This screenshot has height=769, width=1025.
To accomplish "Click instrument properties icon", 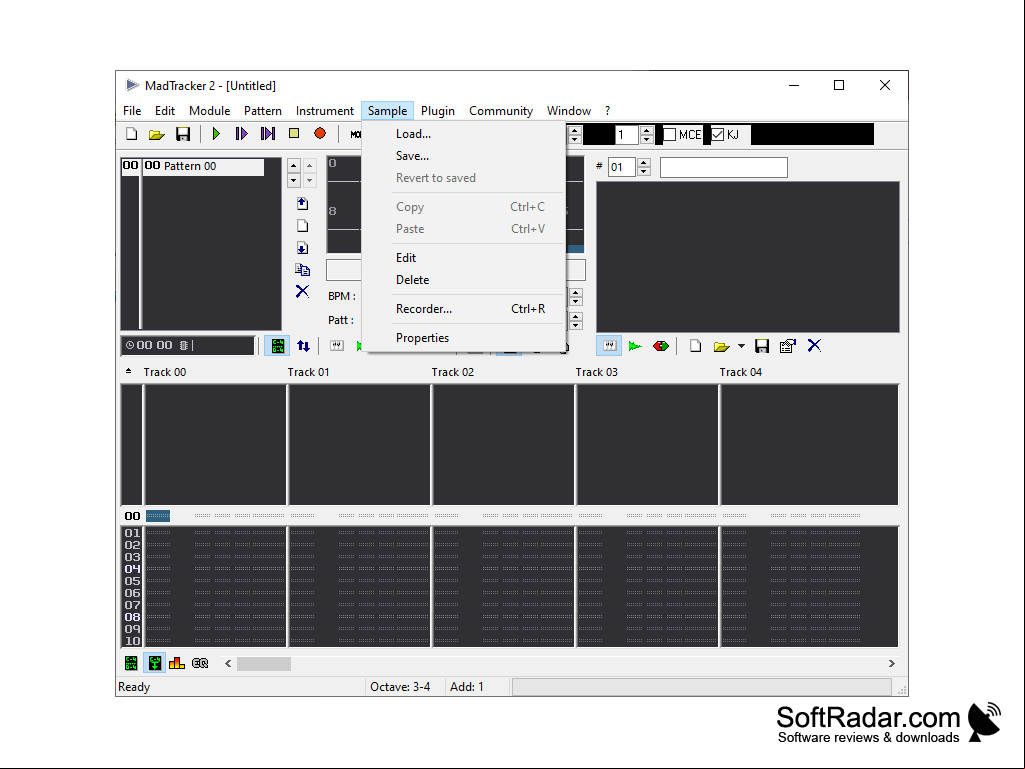I will [788, 346].
